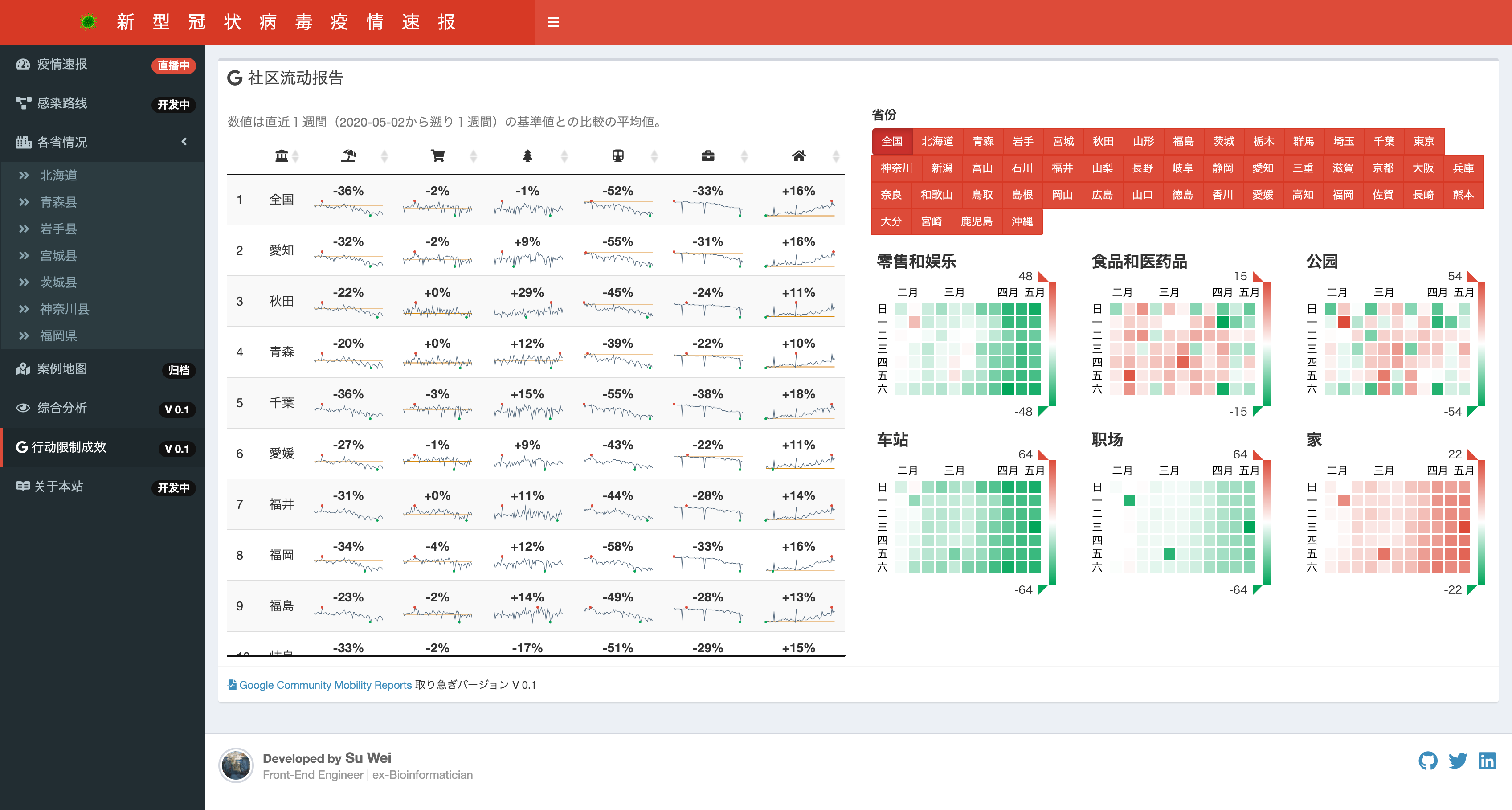The width and height of the screenshot is (1512, 810).
Task: Open the LinkedIn icon link in the footer
Action: 1487,761
